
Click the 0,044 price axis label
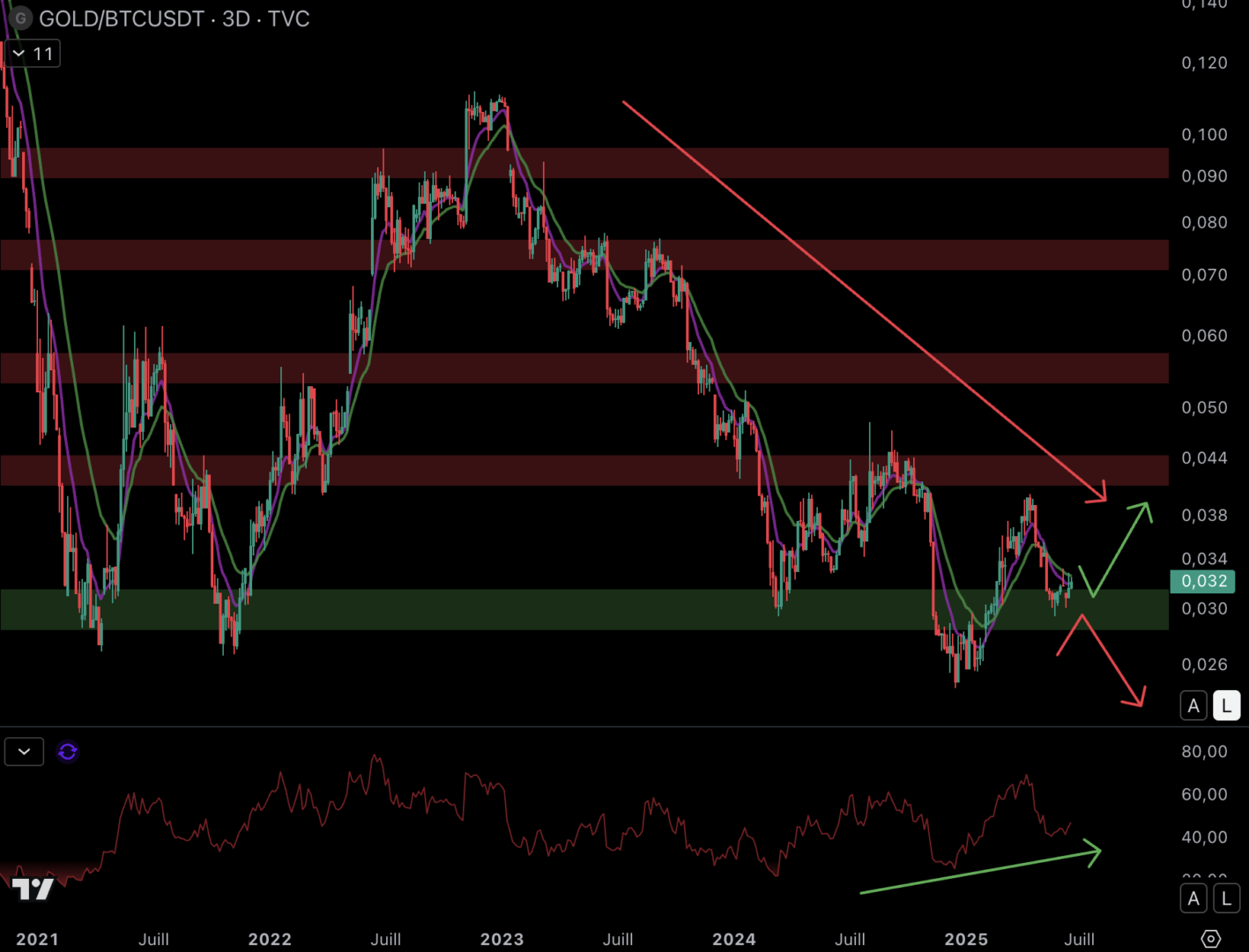[x=1204, y=458]
